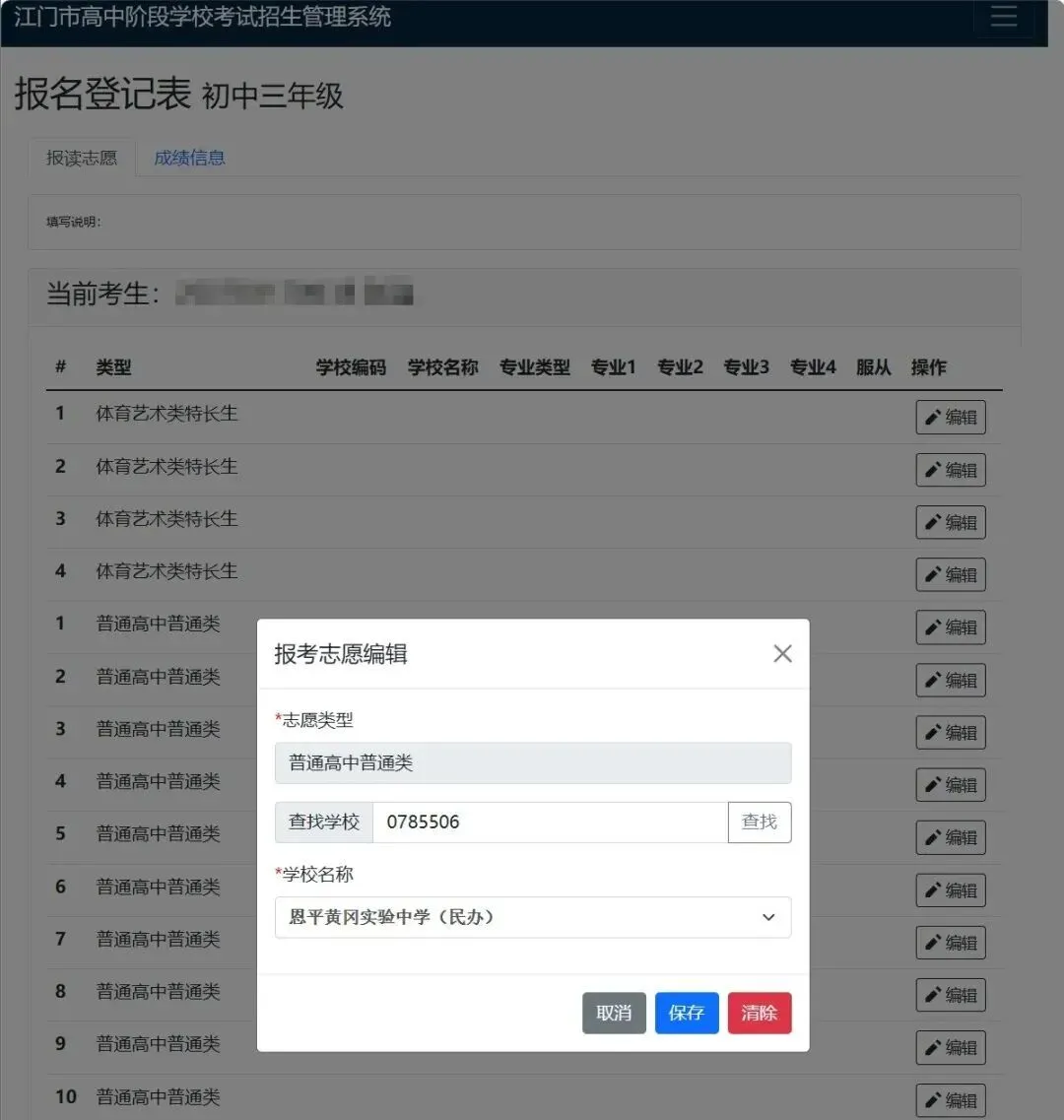The image size is (1064, 1120).
Task: Edit row 4 普通高中普通类
Action: click(x=951, y=785)
